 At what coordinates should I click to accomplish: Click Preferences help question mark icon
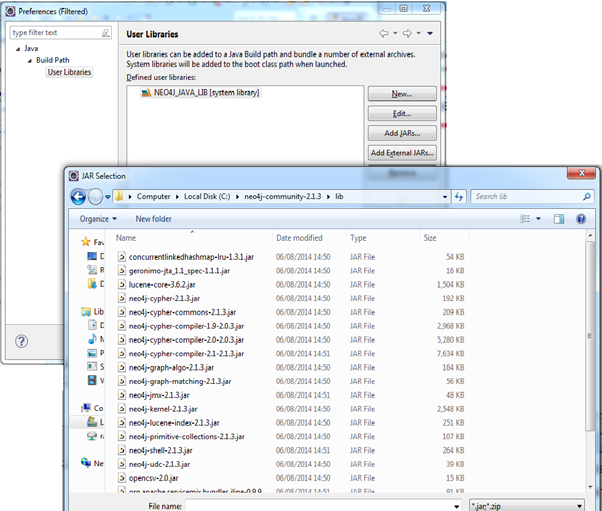[x=22, y=341]
